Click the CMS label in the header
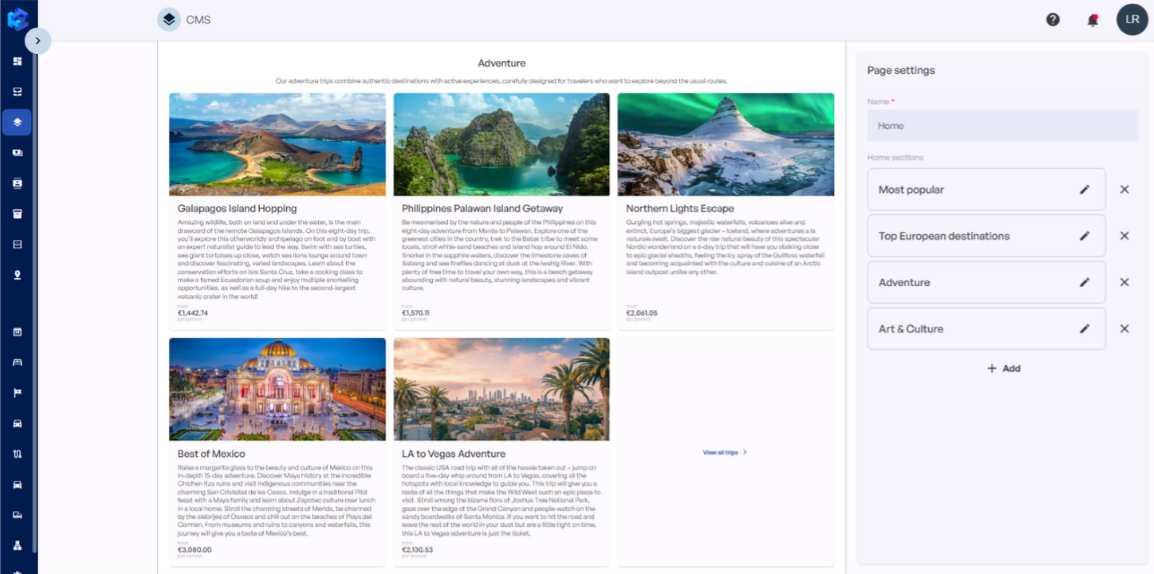This screenshot has height=574, width=1154. (x=199, y=20)
